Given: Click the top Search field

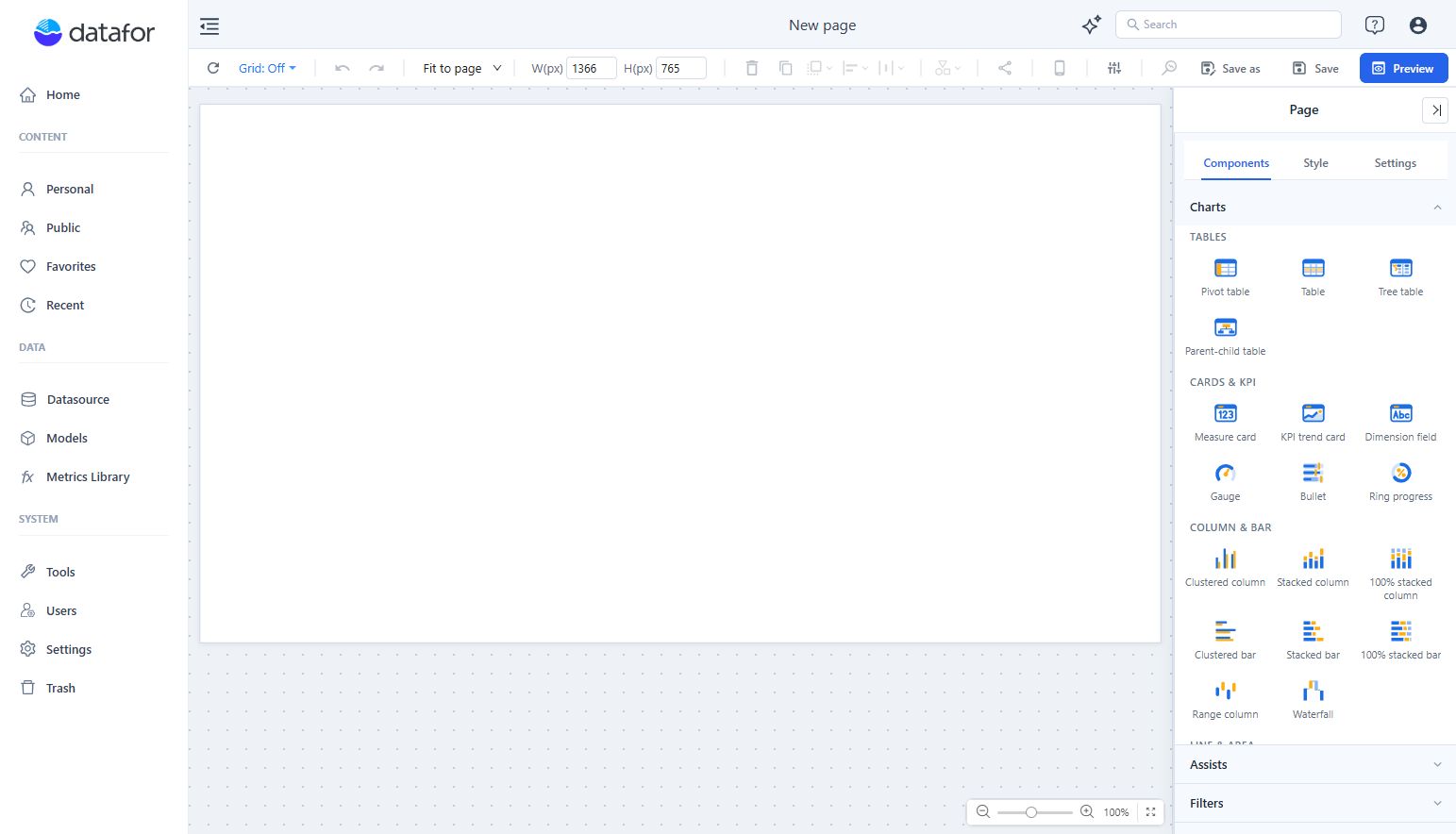Looking at the screenshot, I should pyautogui.click(x=1229, y=25).
